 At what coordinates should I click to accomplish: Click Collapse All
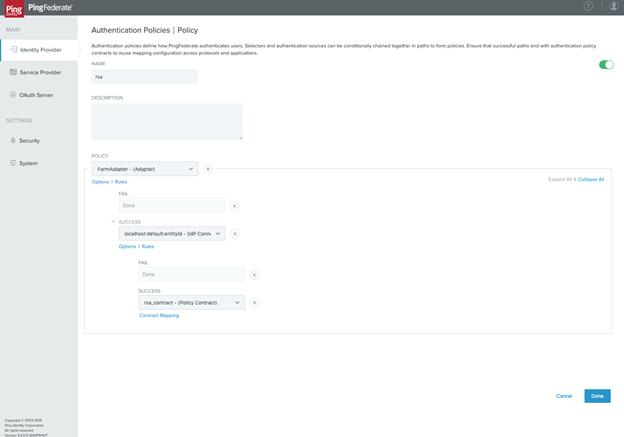591,179
